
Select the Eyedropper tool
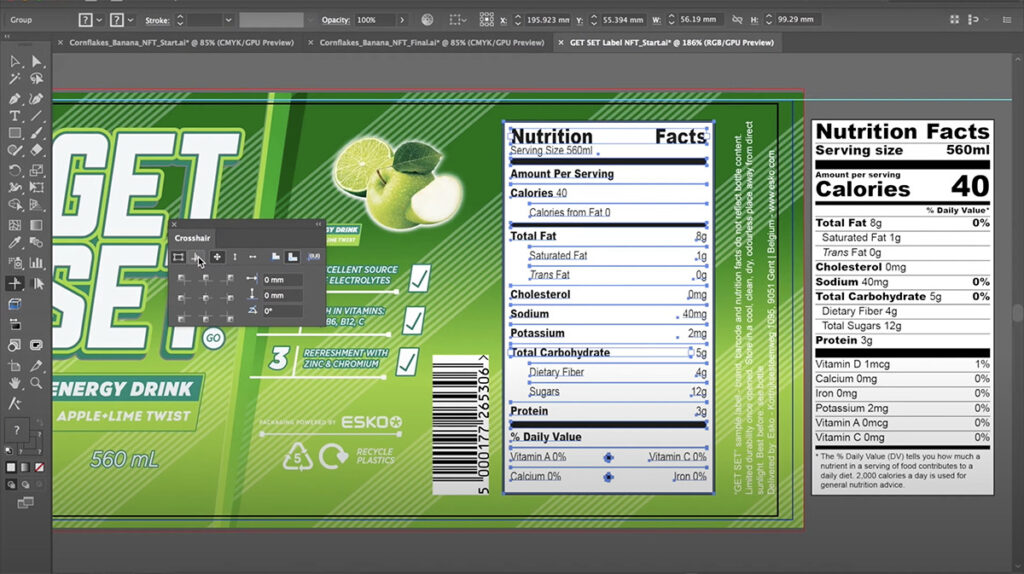click(x=14, y=243)
